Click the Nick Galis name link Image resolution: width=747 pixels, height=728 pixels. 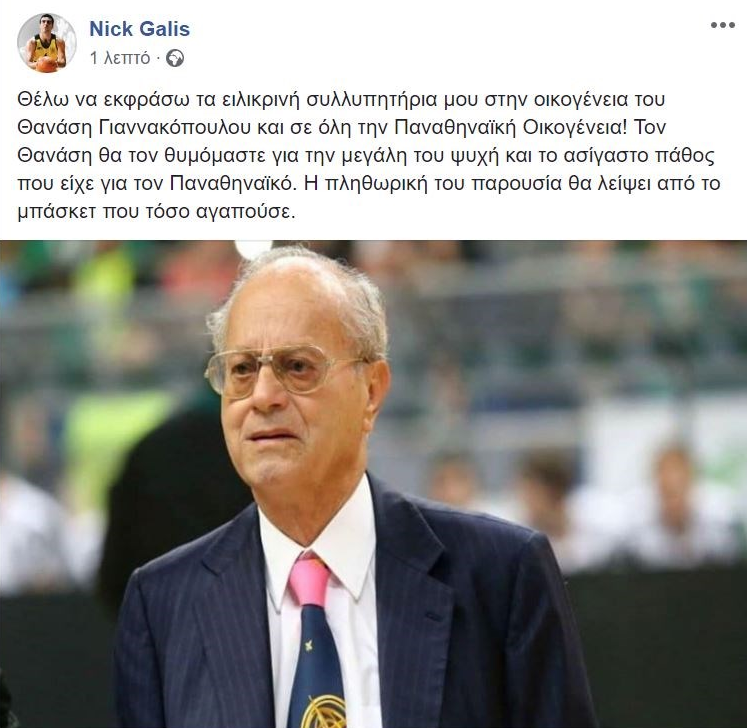[x=140, y=29]
